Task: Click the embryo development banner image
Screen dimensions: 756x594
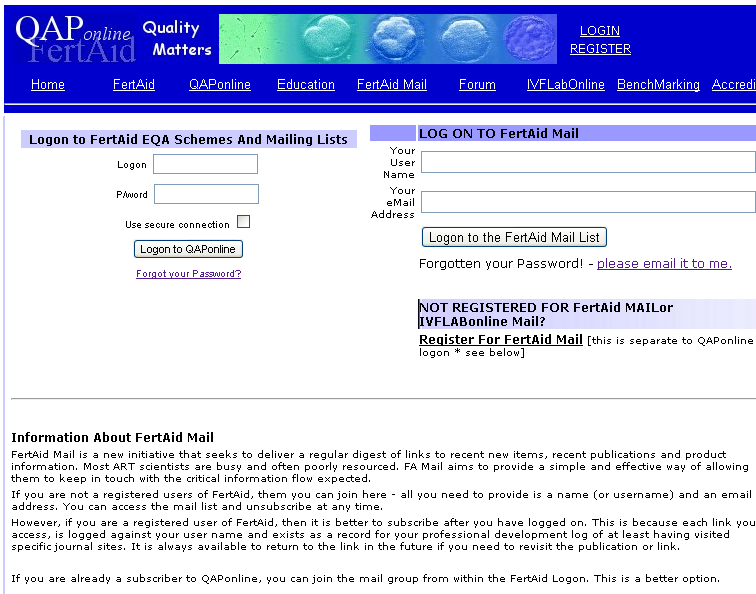Action: coord(388,39)
